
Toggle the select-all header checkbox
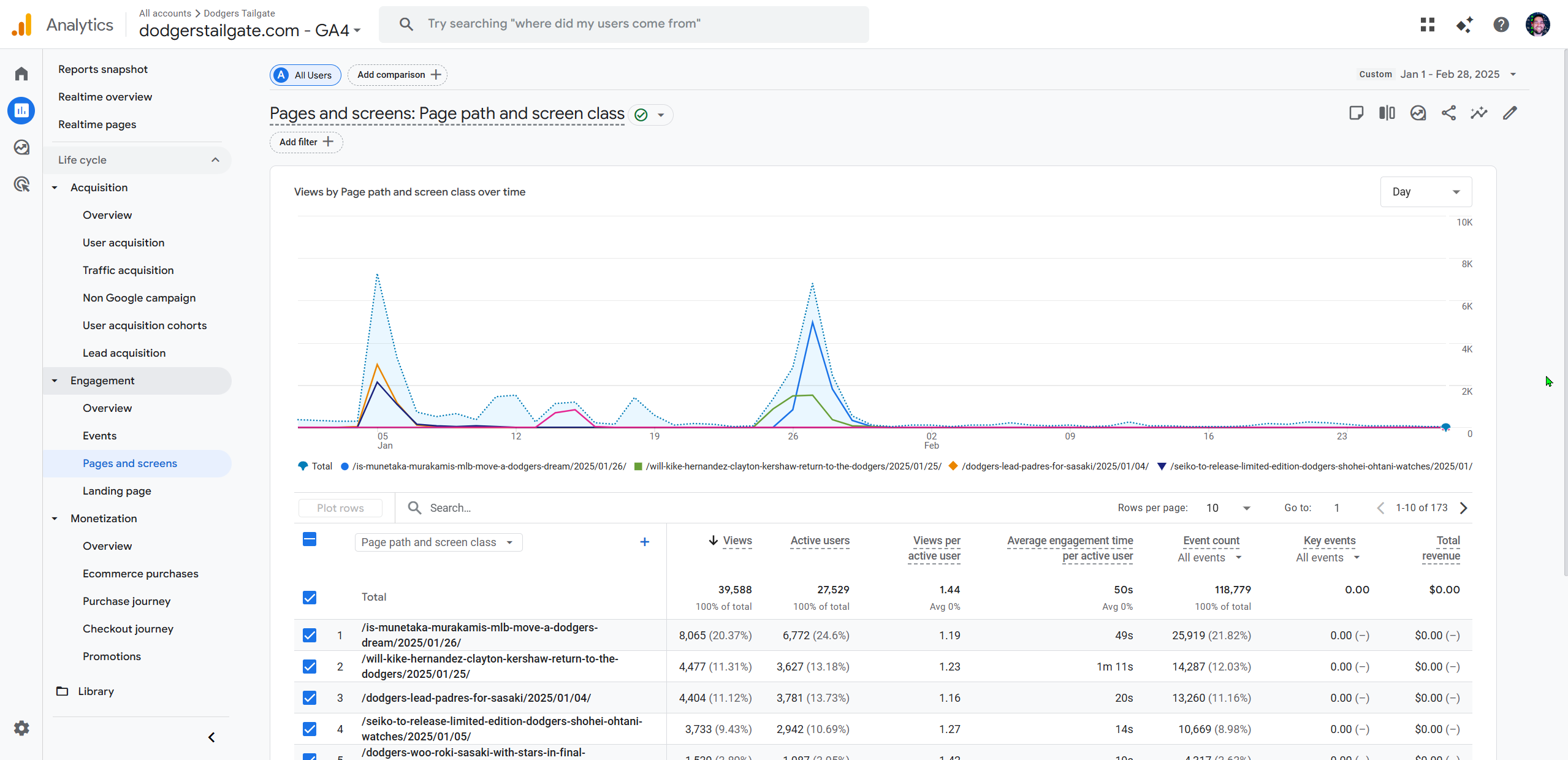[x=310, y=540]
